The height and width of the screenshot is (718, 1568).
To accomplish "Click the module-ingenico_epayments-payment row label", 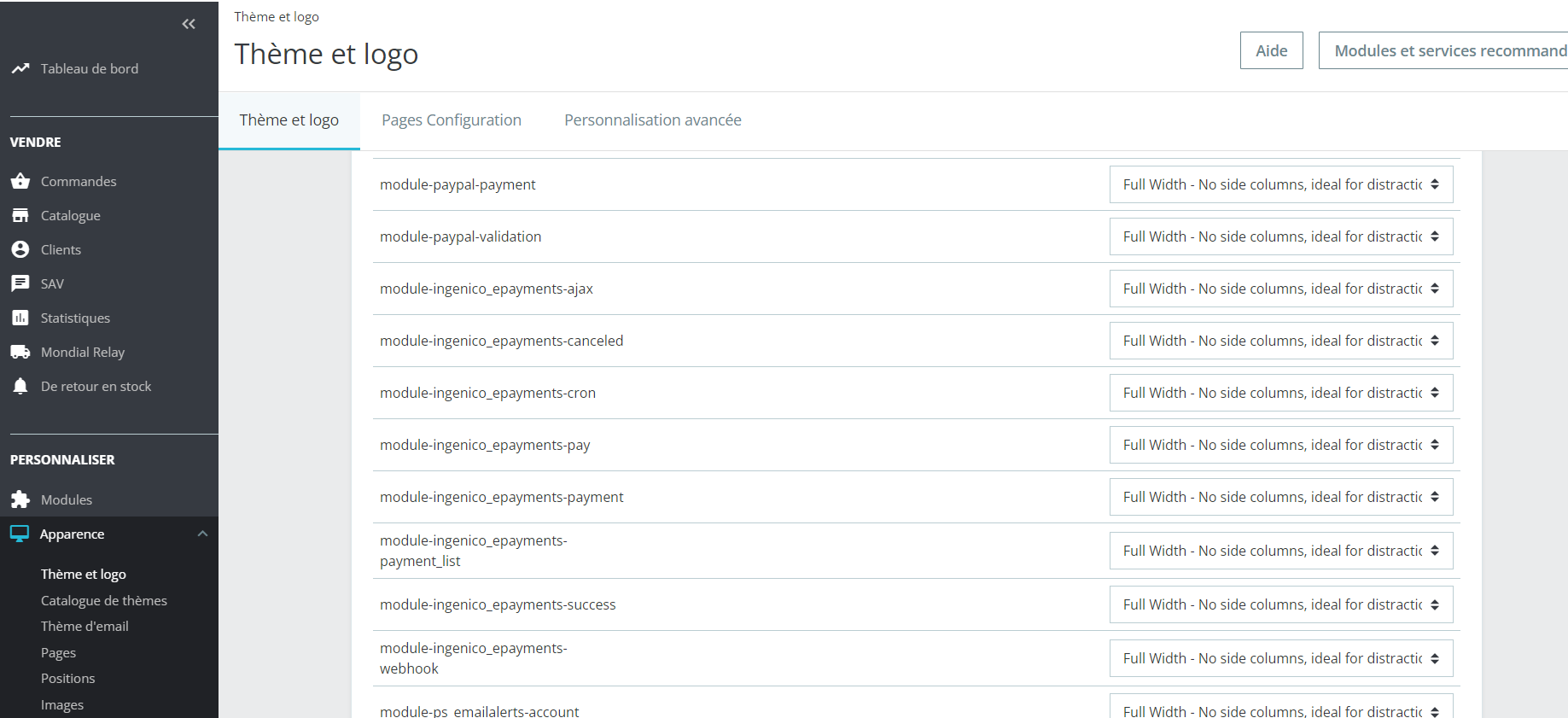I will click(502, 497).
